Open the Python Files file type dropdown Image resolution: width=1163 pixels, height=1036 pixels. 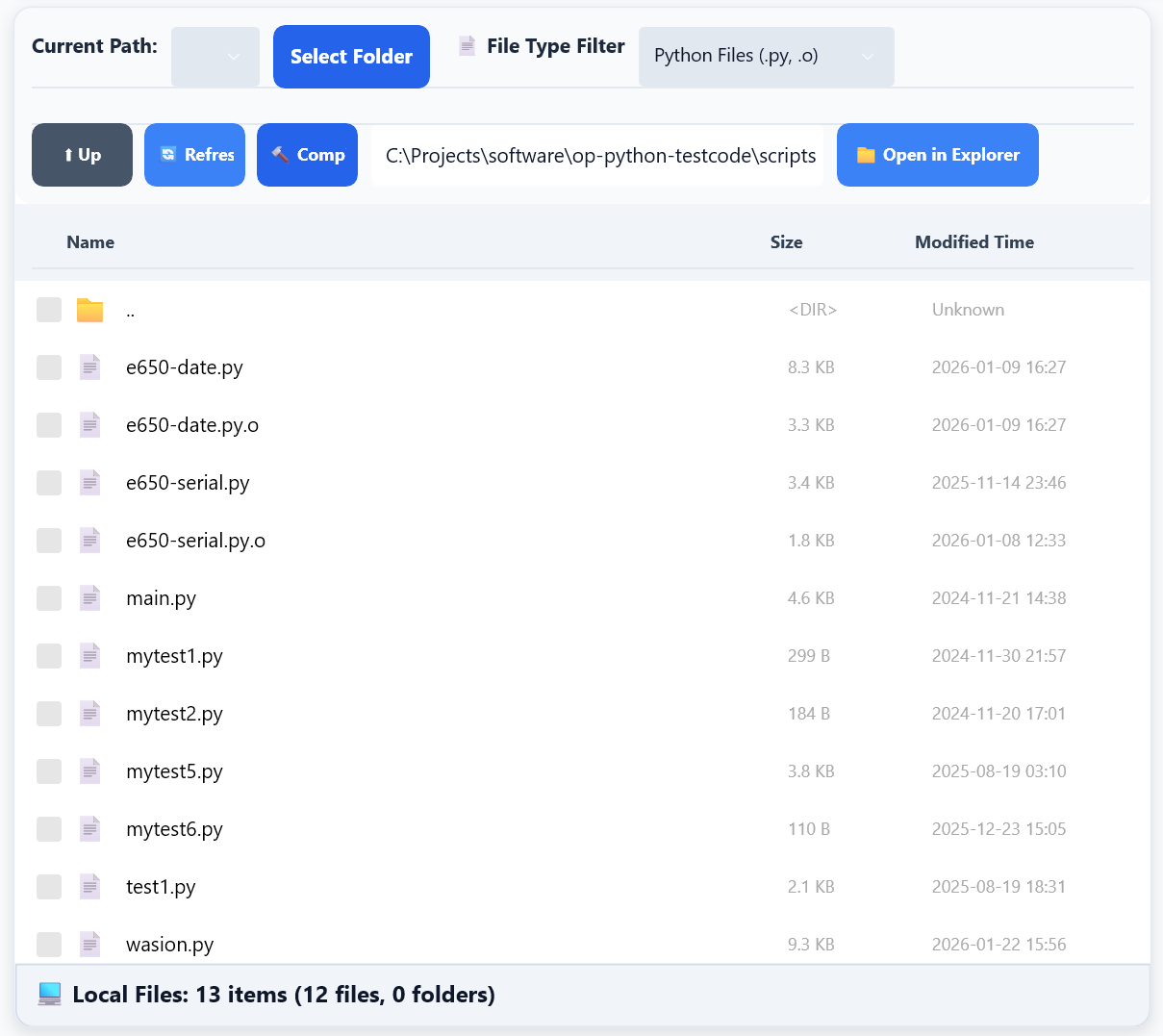(x=767, y=56)
